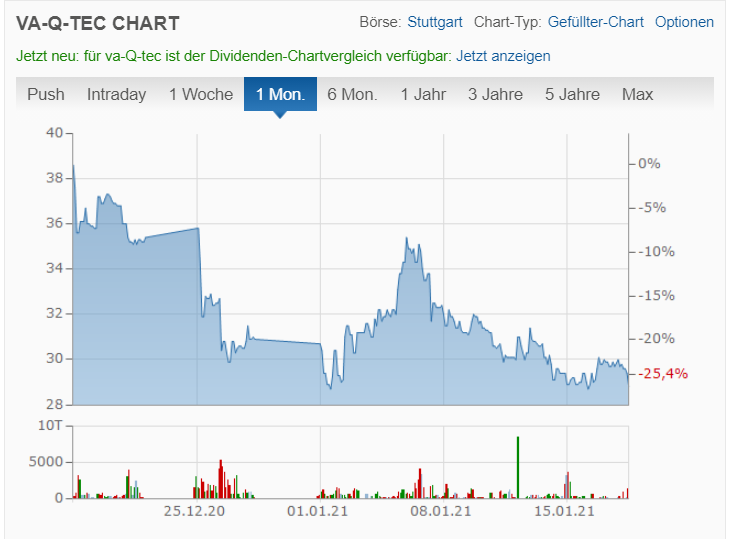731x539 pixels.
Task: Click the -25,4% performance label
Action: [662, 373]
